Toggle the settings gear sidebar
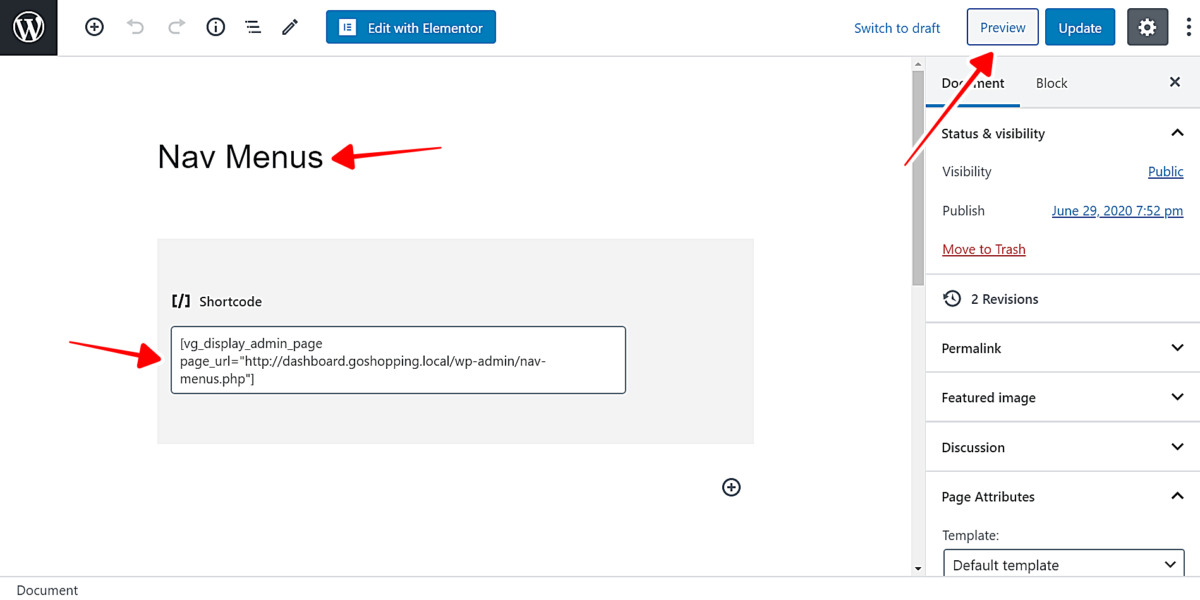Viewport: 1200px width, 600px height. point(1147,28)
